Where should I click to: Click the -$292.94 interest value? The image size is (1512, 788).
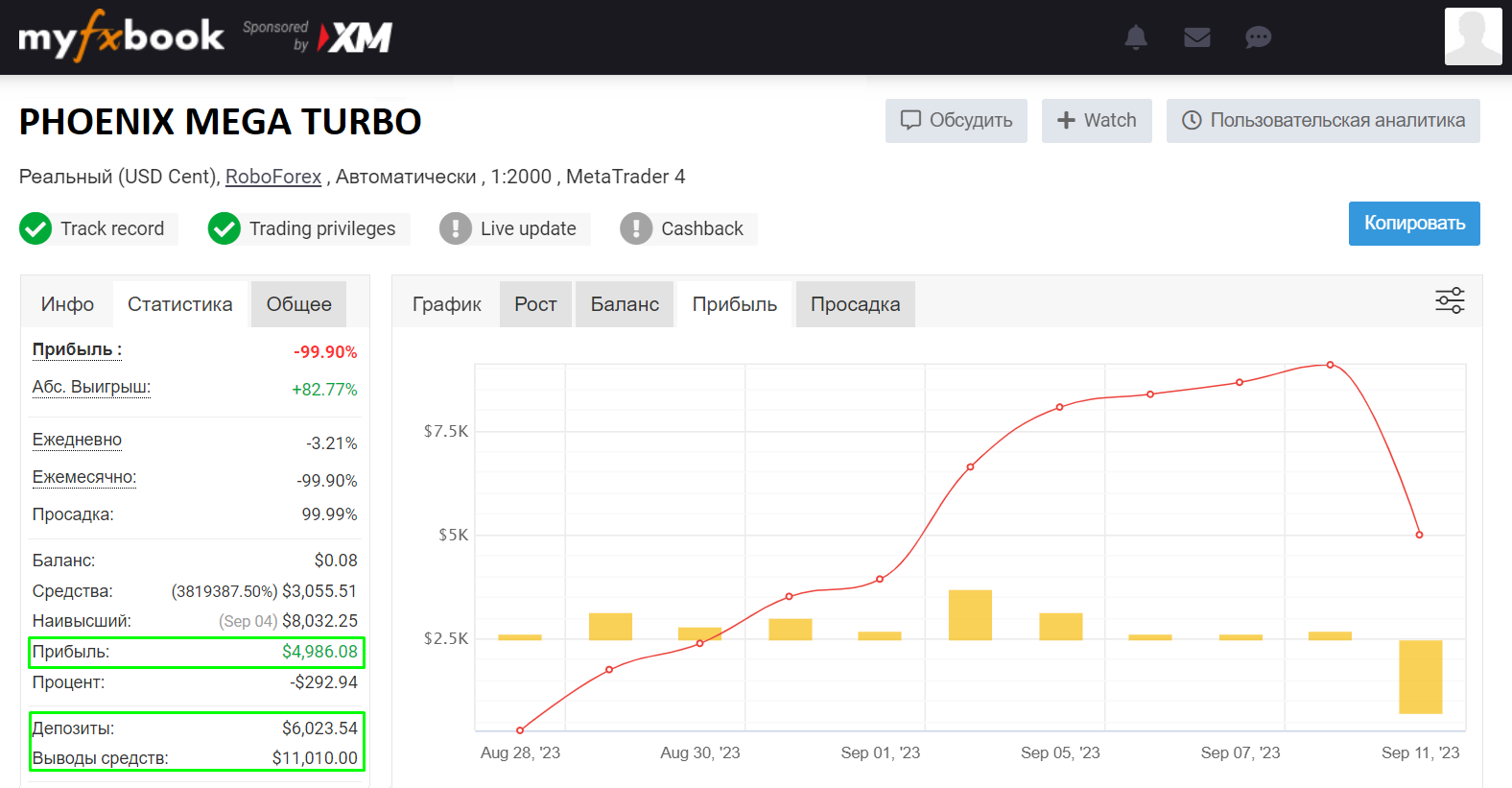(323, 682)
